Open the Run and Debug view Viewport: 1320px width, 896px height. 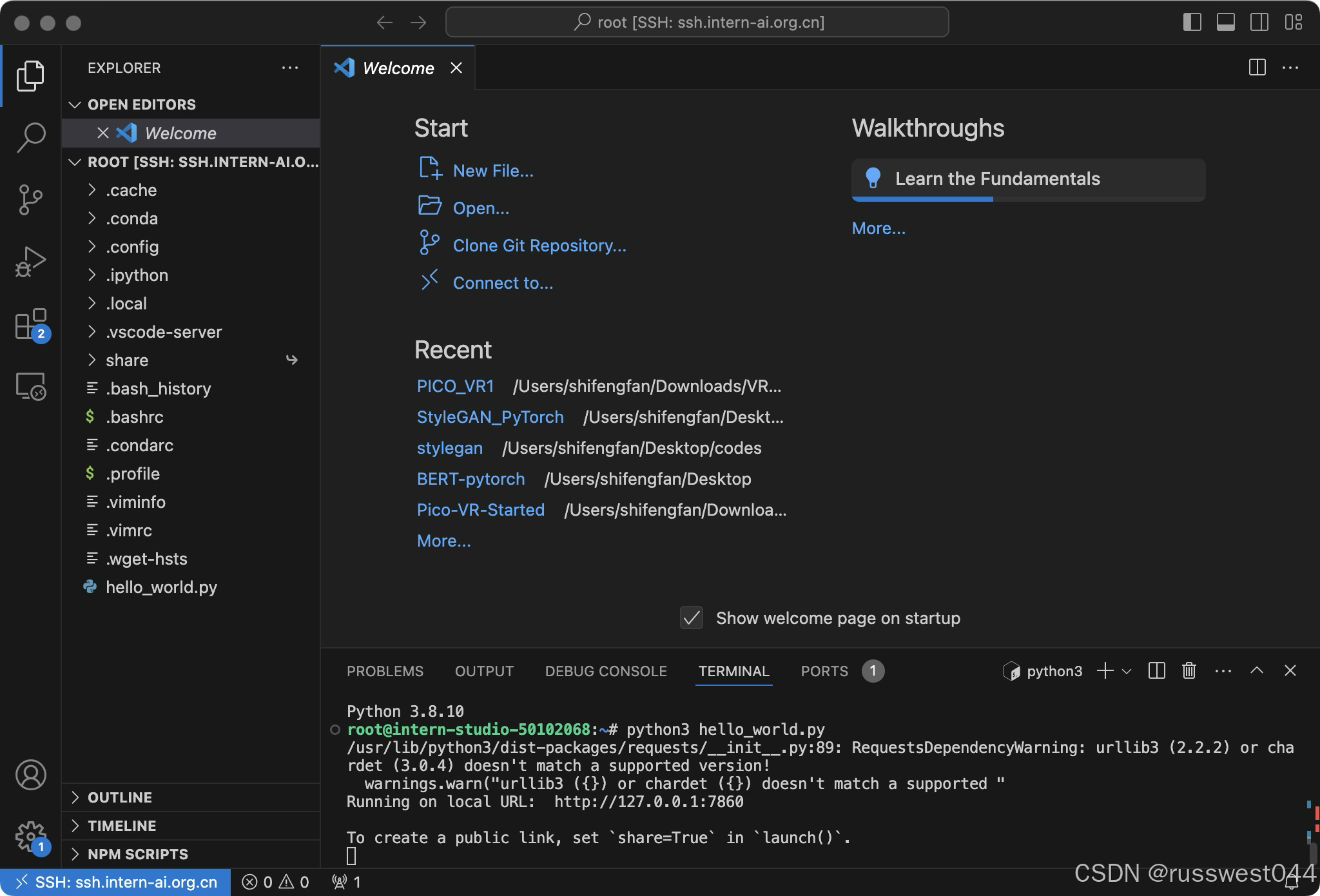[30, 261]
